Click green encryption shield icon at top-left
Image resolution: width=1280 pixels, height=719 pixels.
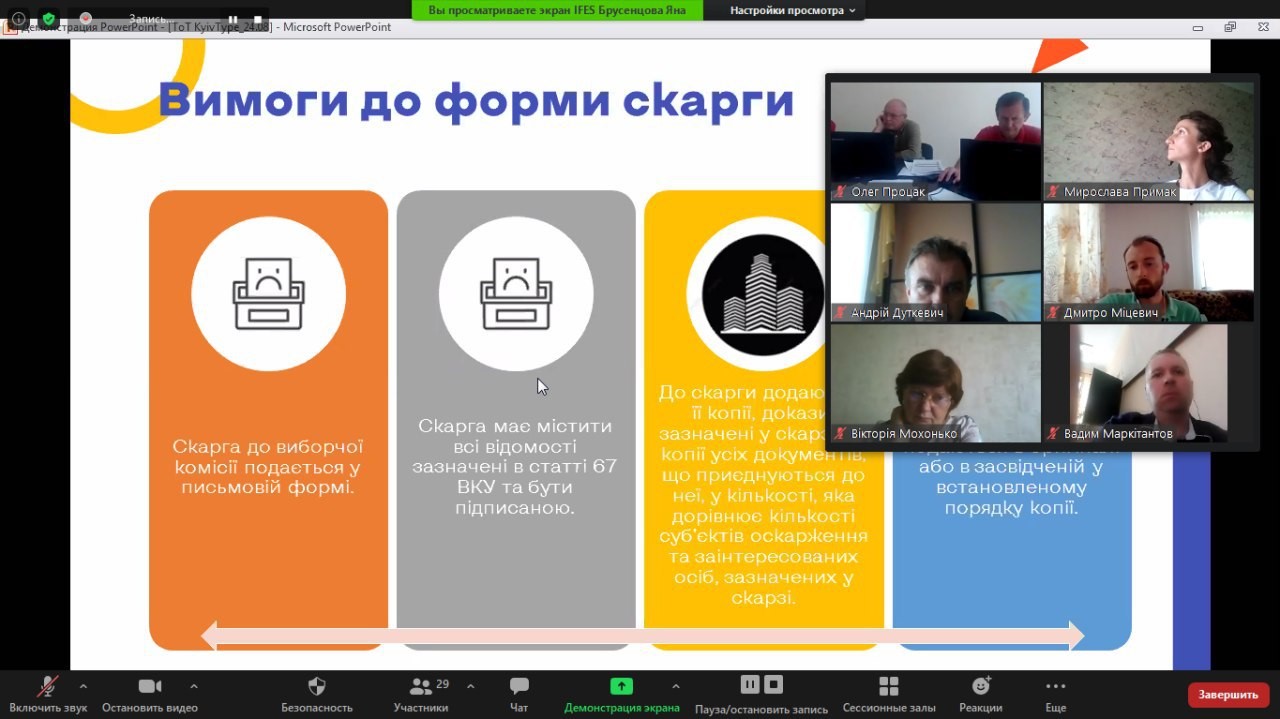coord(48,18)
